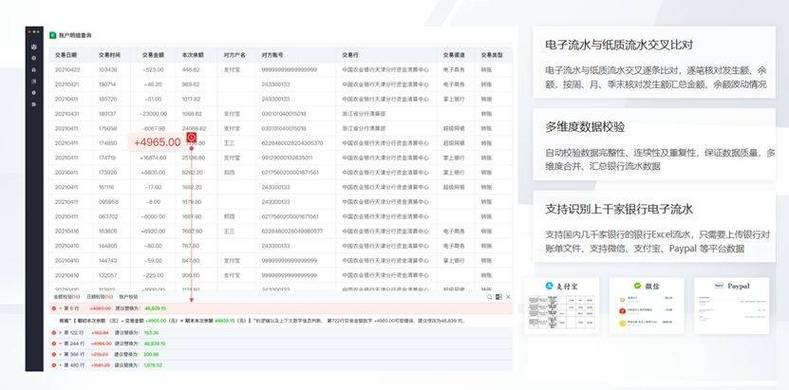This screenshot has height=390, width=789.
Task: Select suggested value 1,679.52 for 第 480 行
Action: coord(153,365)
